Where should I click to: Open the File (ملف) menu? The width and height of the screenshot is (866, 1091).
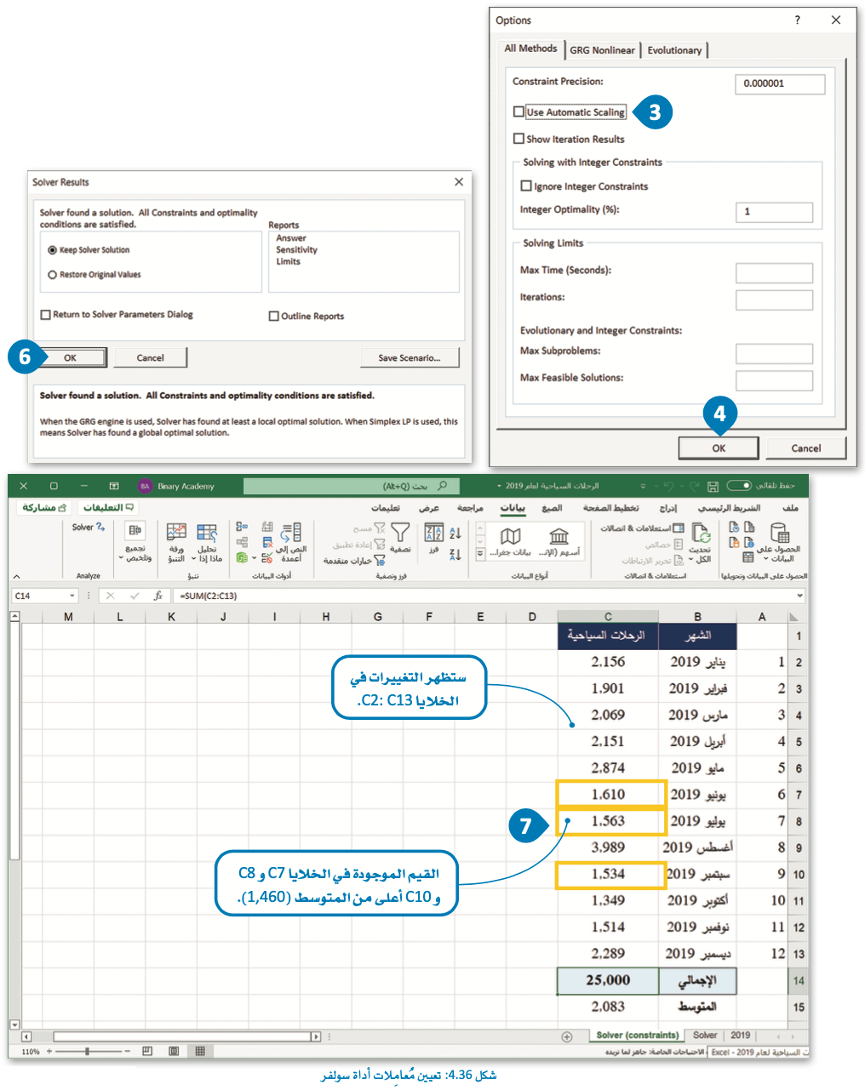790,508
